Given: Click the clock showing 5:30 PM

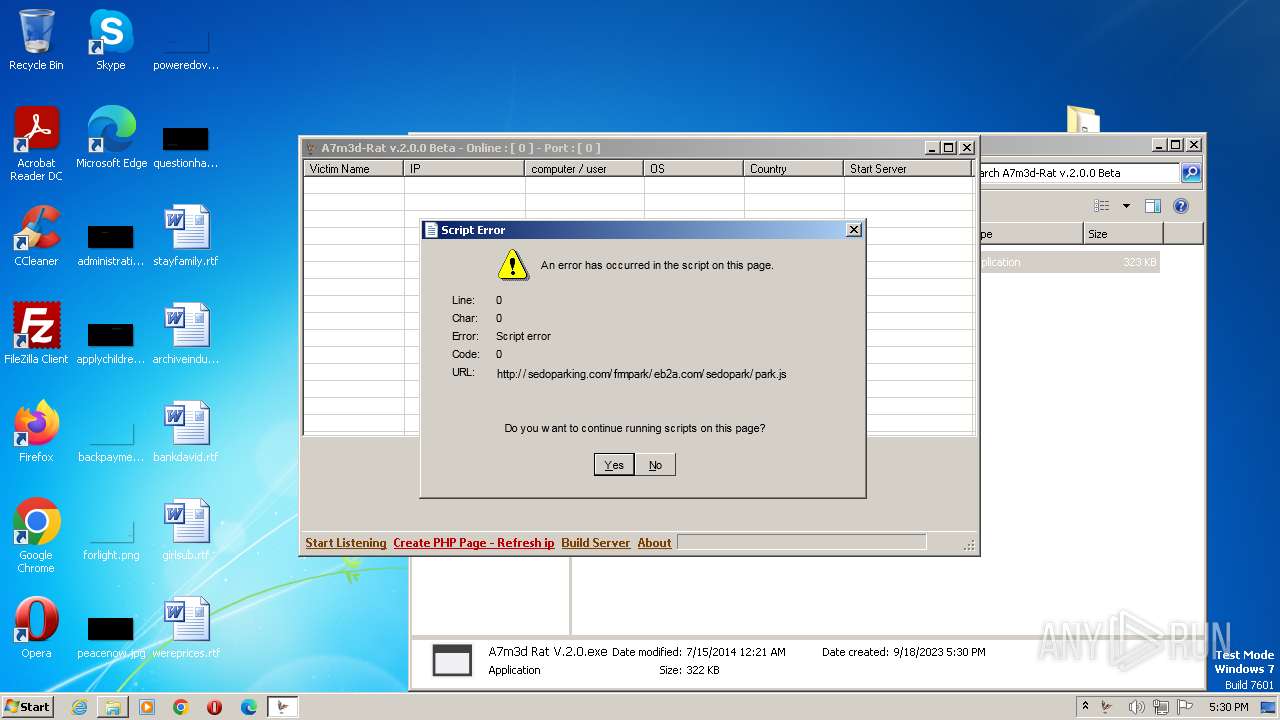Looking at the screenshot, I should (x=1228, y=707).
